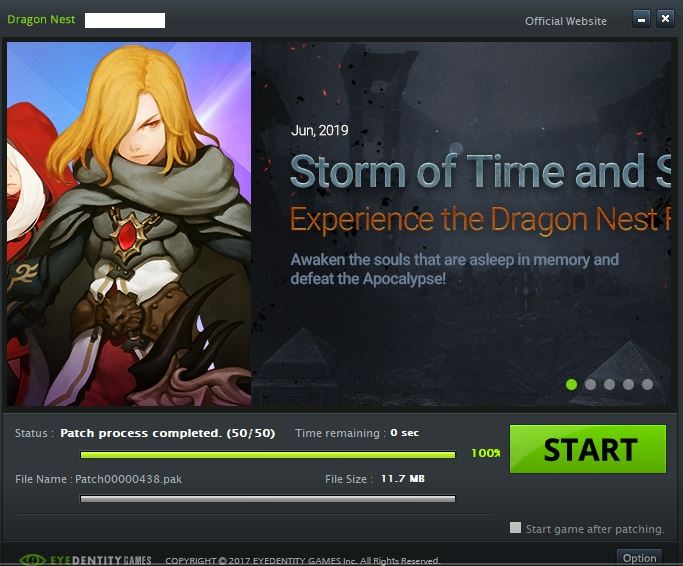Select the third banner indicator dot
The width and height of the screenshot is (683, 566).
pyautogui.click(x=609, y=384)
